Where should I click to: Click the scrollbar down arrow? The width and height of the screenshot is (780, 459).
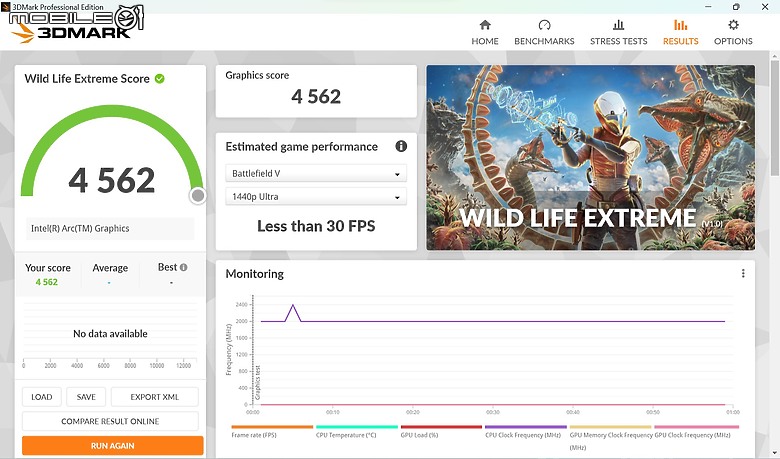775,454
